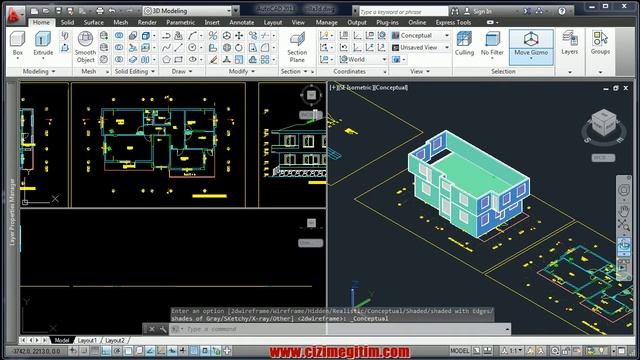This screenshot has height=360, width=640.
Task: Click the Plot printer icon in Quick Access
Action: 100,11
